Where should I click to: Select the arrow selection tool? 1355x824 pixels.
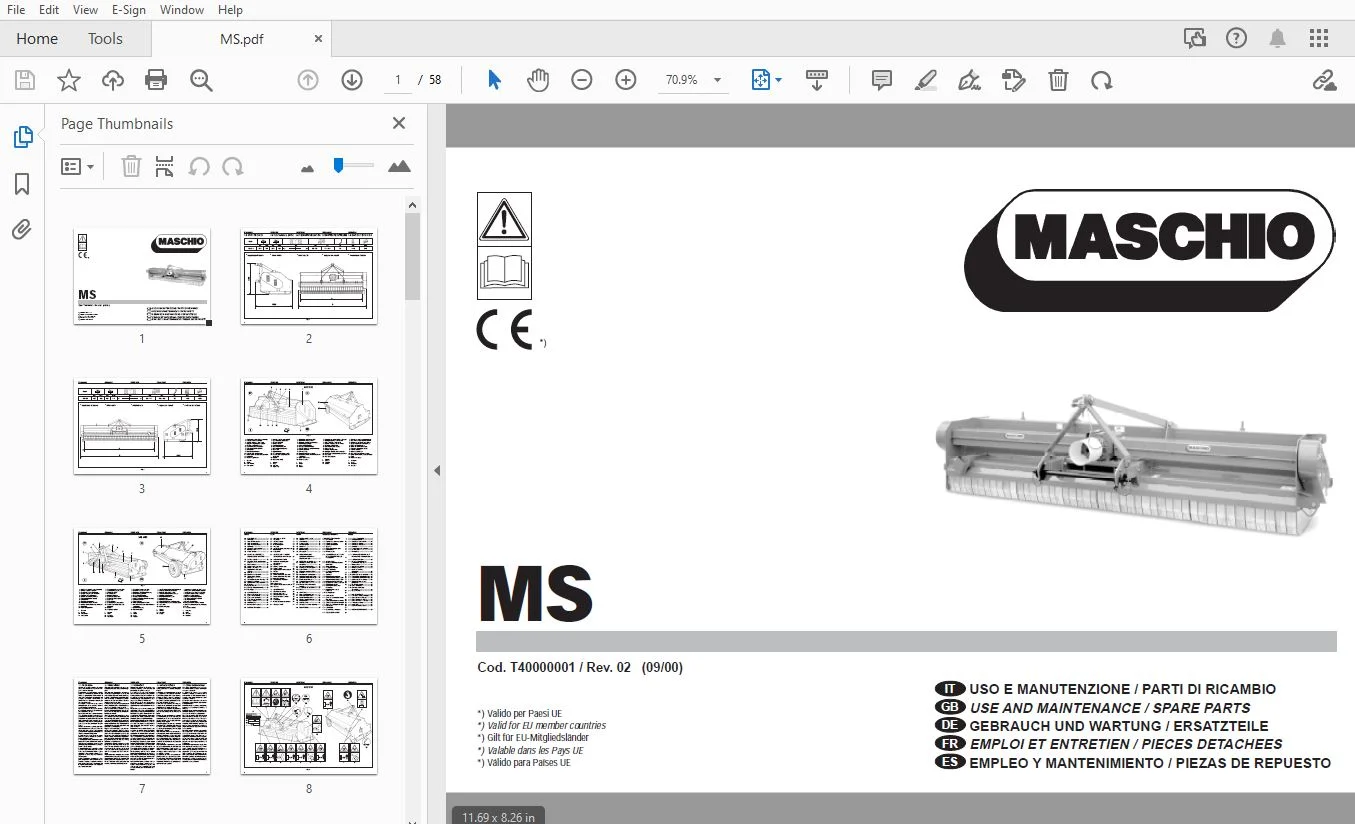point(494,80)
